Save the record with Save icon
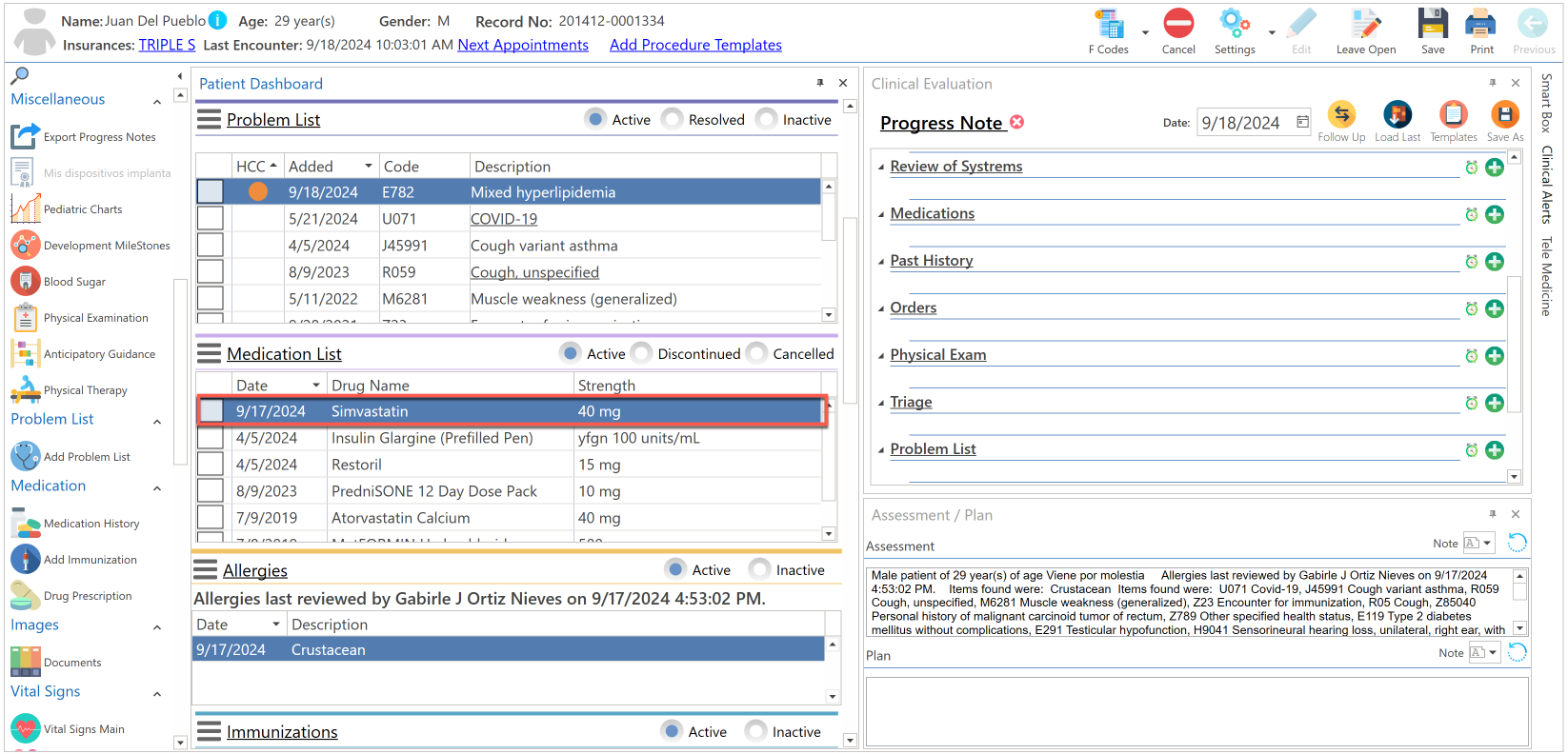 [1433, 24]
